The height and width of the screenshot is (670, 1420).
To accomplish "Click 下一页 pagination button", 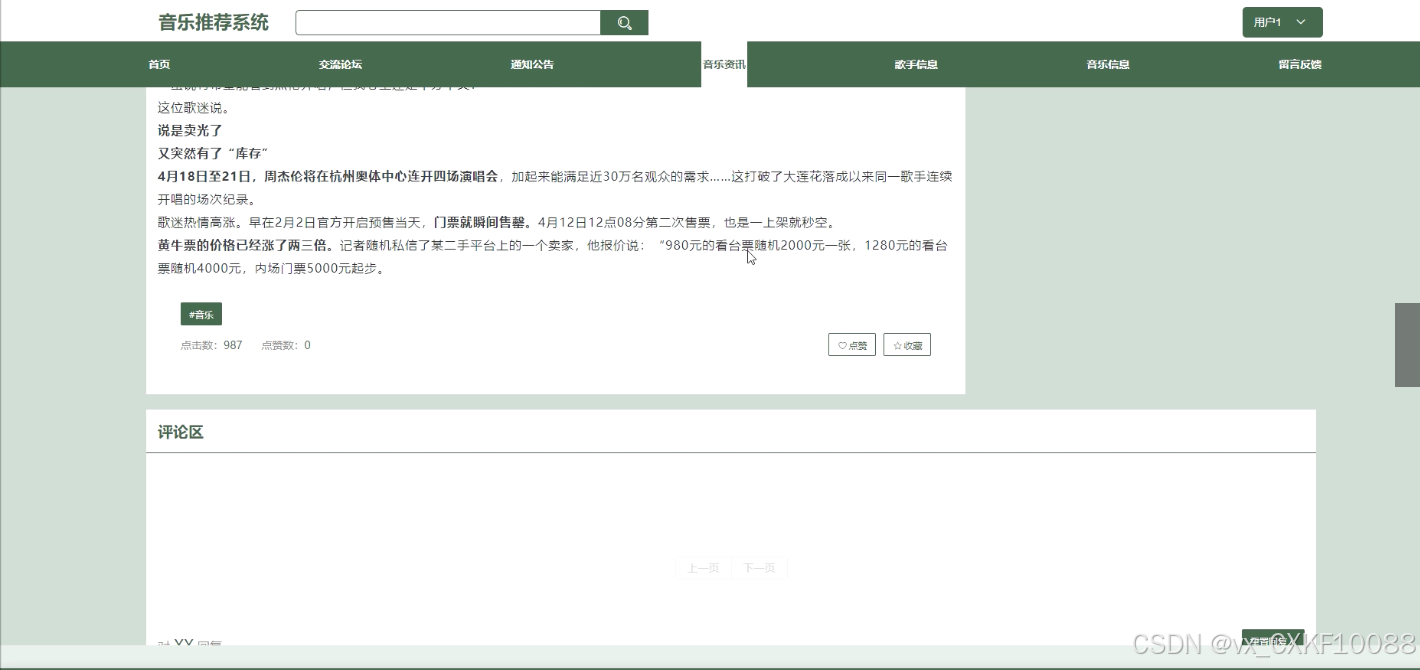I will (x=760, y=568).
